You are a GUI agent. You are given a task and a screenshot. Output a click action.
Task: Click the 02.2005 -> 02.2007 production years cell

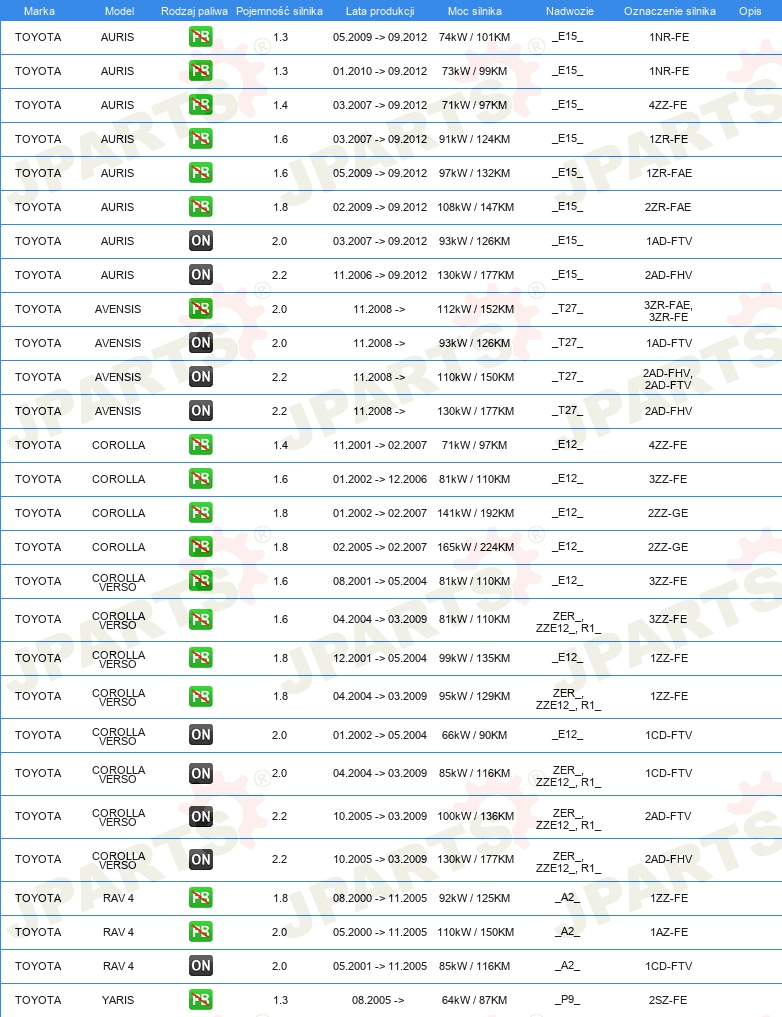380,547
